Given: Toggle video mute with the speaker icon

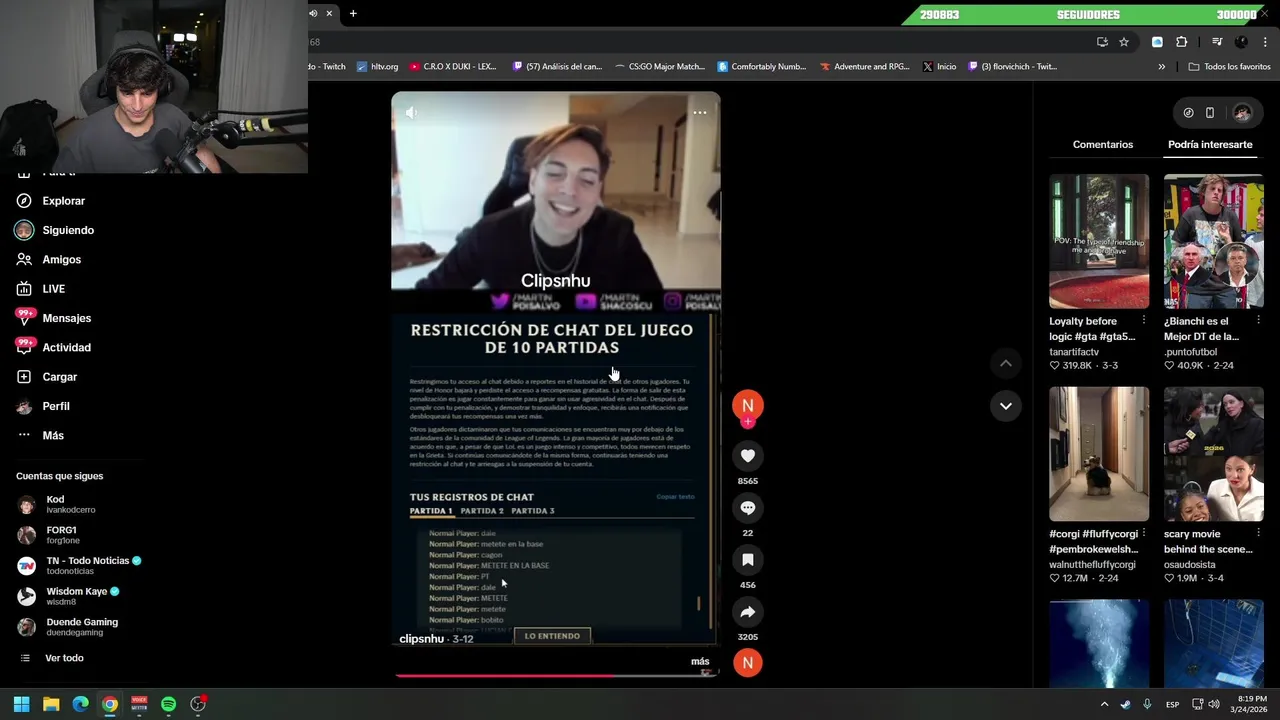Looking at the screenshot, I should coord(412,113).
